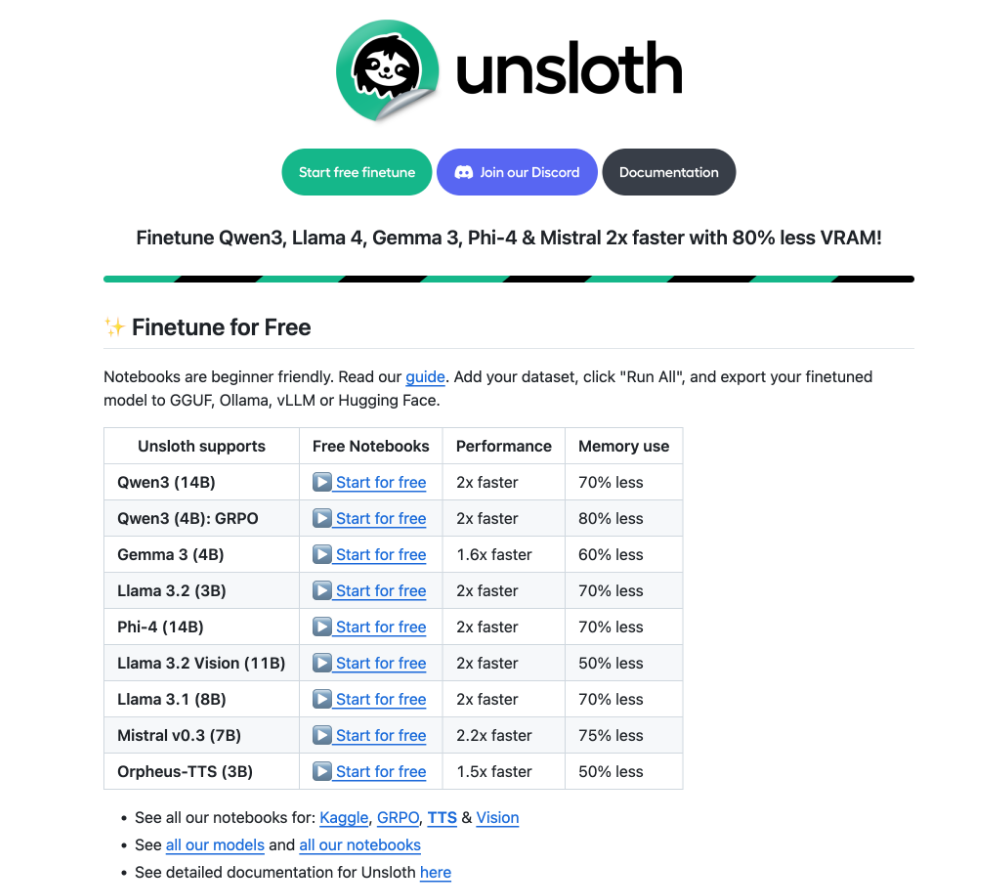This screenshot has height=893, width=1007.
Task: Click the Unsloth sloth logo
Action: (x=388, y=68)
